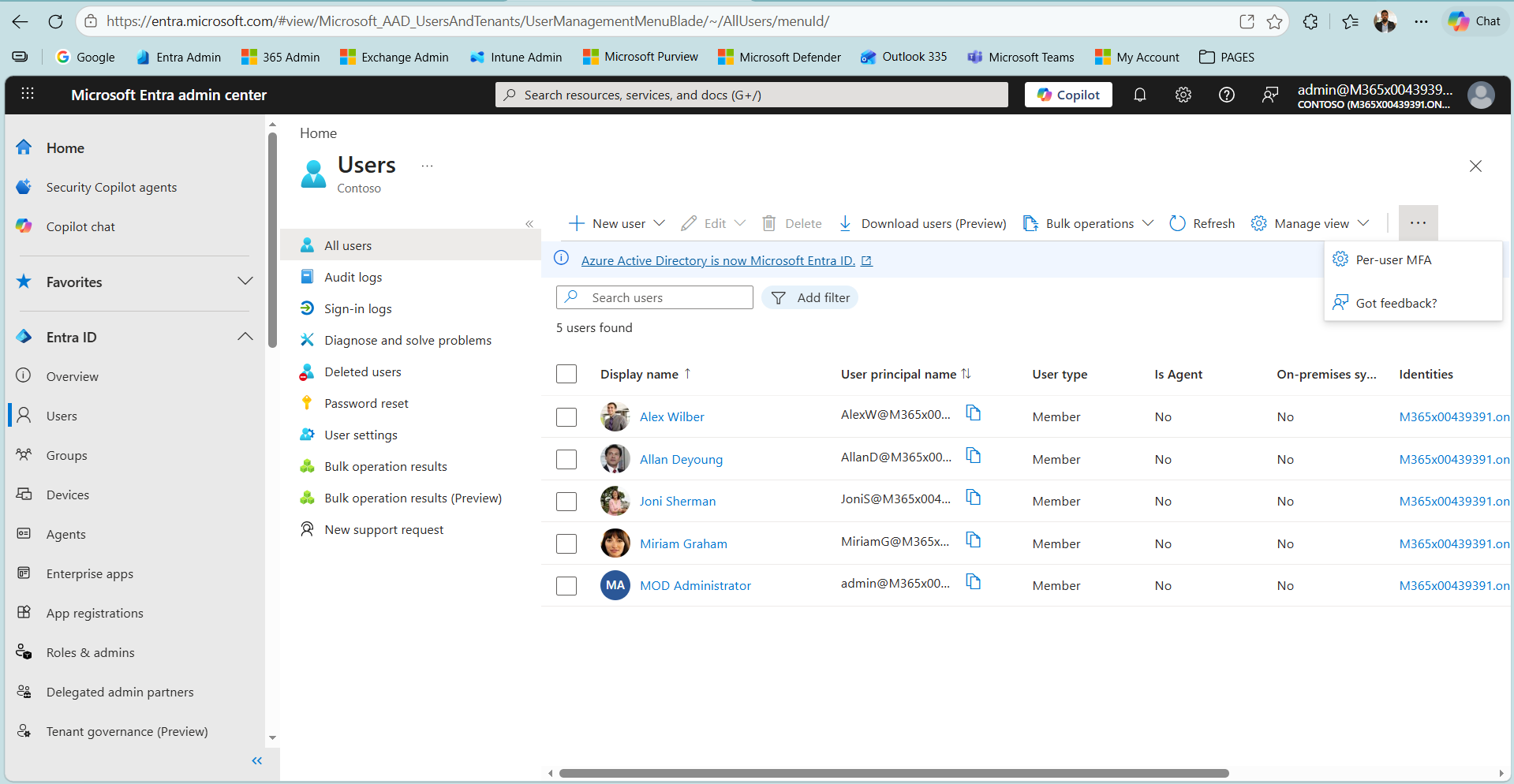Open the browser favorites list icon
The image size is (1514, 784).
coord(1350,21)
